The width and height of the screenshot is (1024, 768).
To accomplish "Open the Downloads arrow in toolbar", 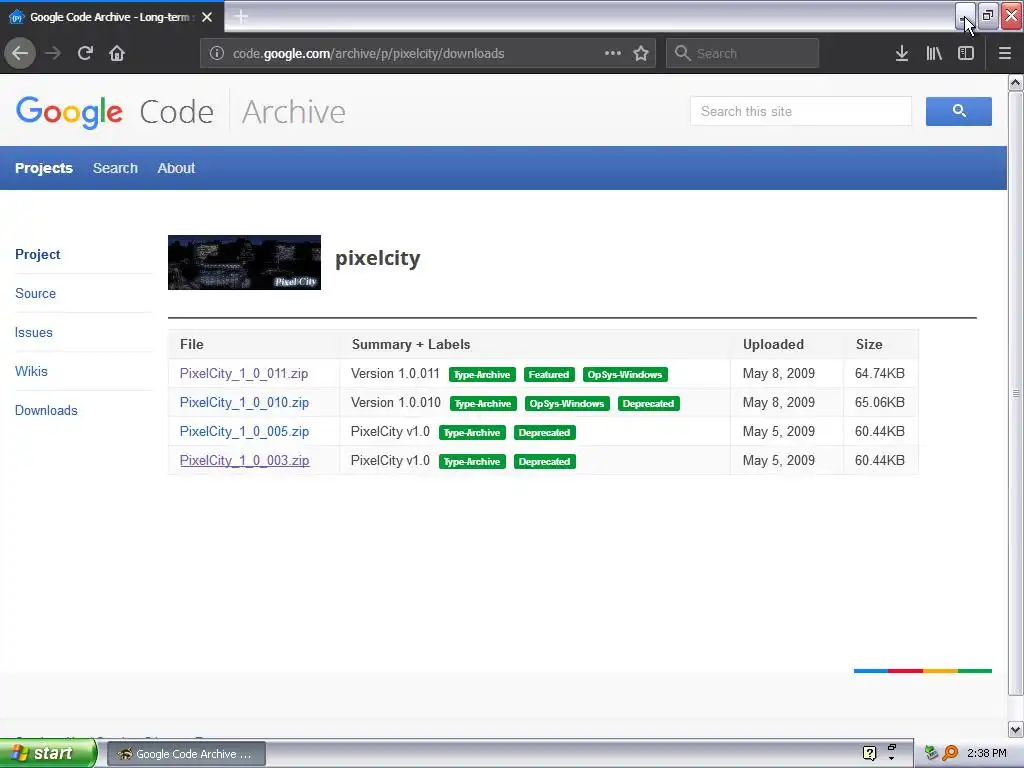I will pyautogui.click(x=902, y=53).
